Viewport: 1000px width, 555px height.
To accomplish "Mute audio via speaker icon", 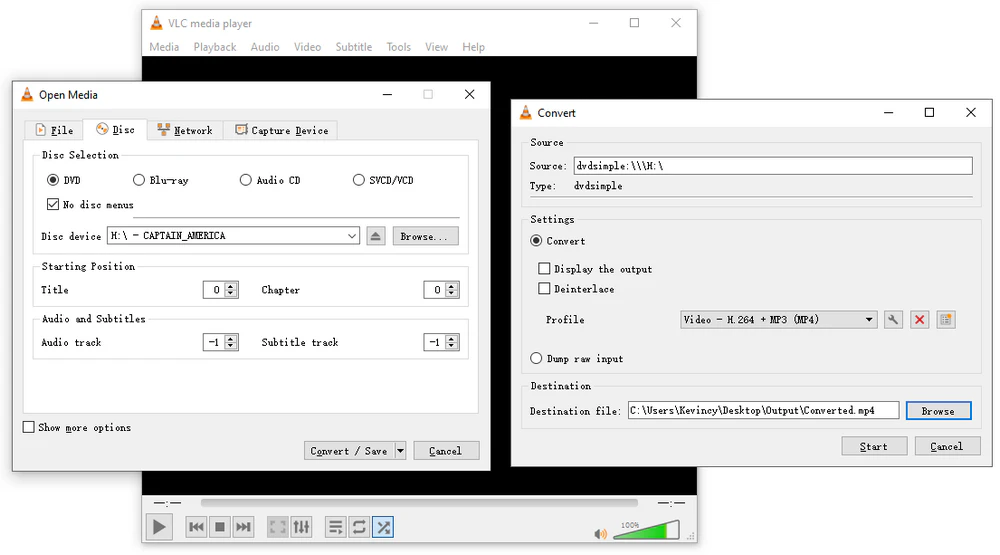I will click(600, 533).
